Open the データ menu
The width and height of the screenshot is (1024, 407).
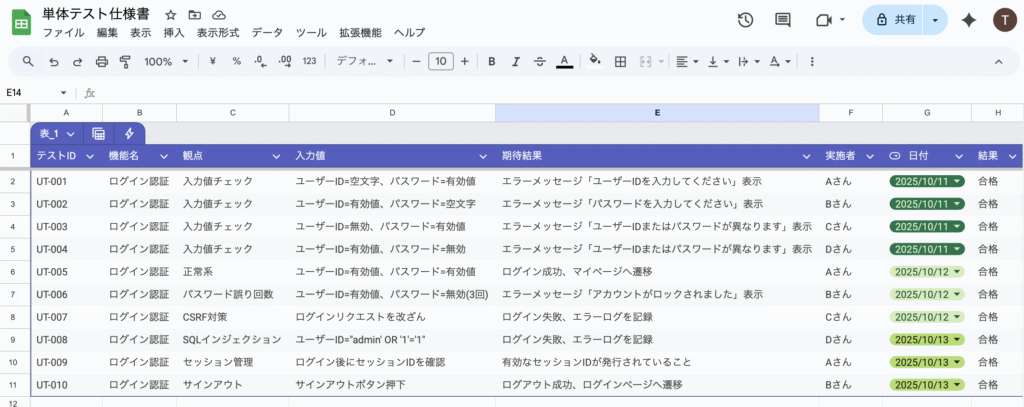267,33
